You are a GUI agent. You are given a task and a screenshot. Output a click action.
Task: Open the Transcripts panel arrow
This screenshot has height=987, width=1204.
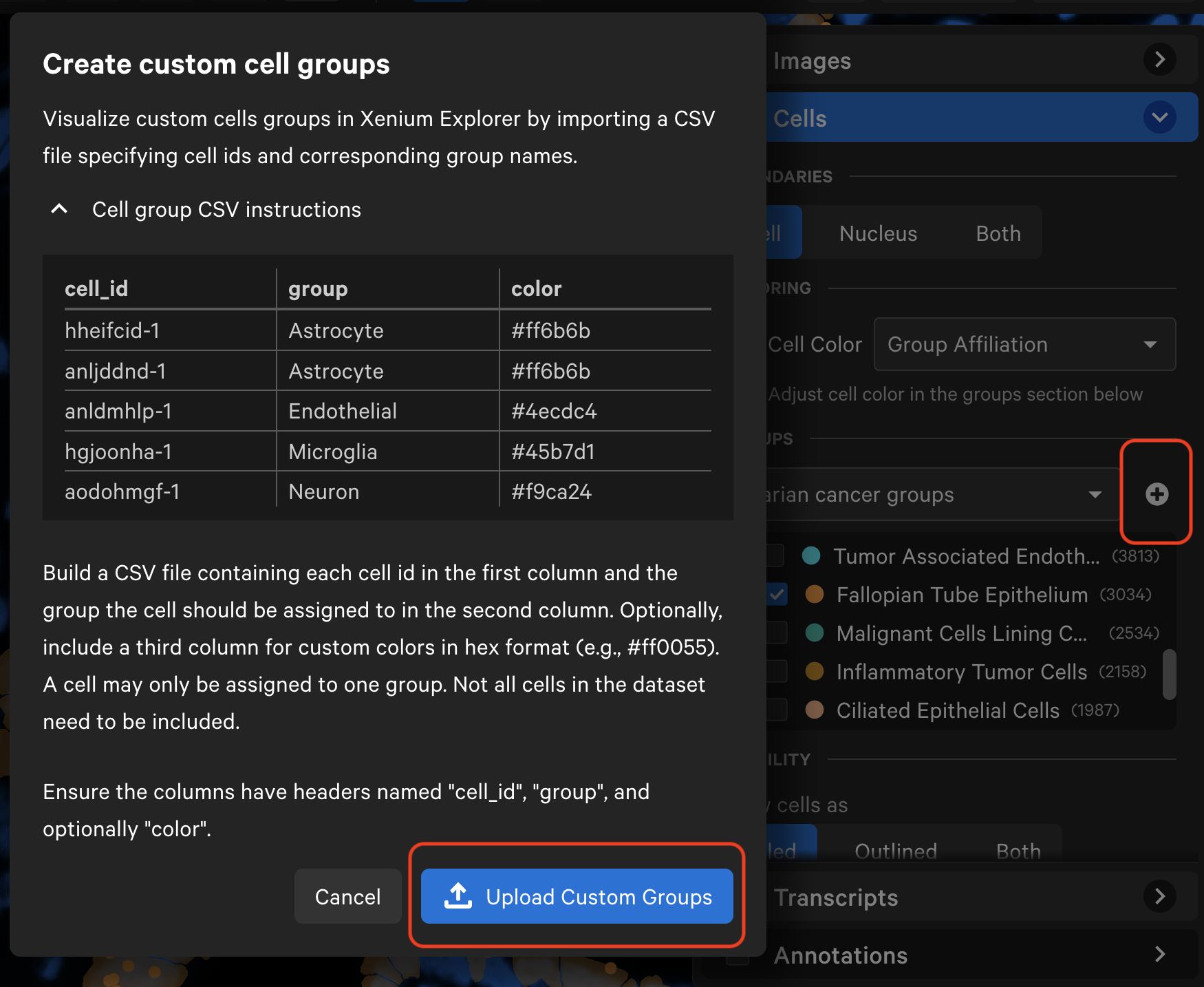click(1159, 896)
